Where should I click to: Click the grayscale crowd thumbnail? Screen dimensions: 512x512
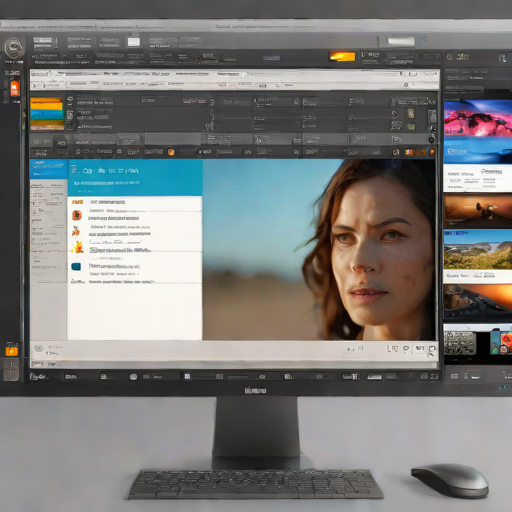coord(460,343)
